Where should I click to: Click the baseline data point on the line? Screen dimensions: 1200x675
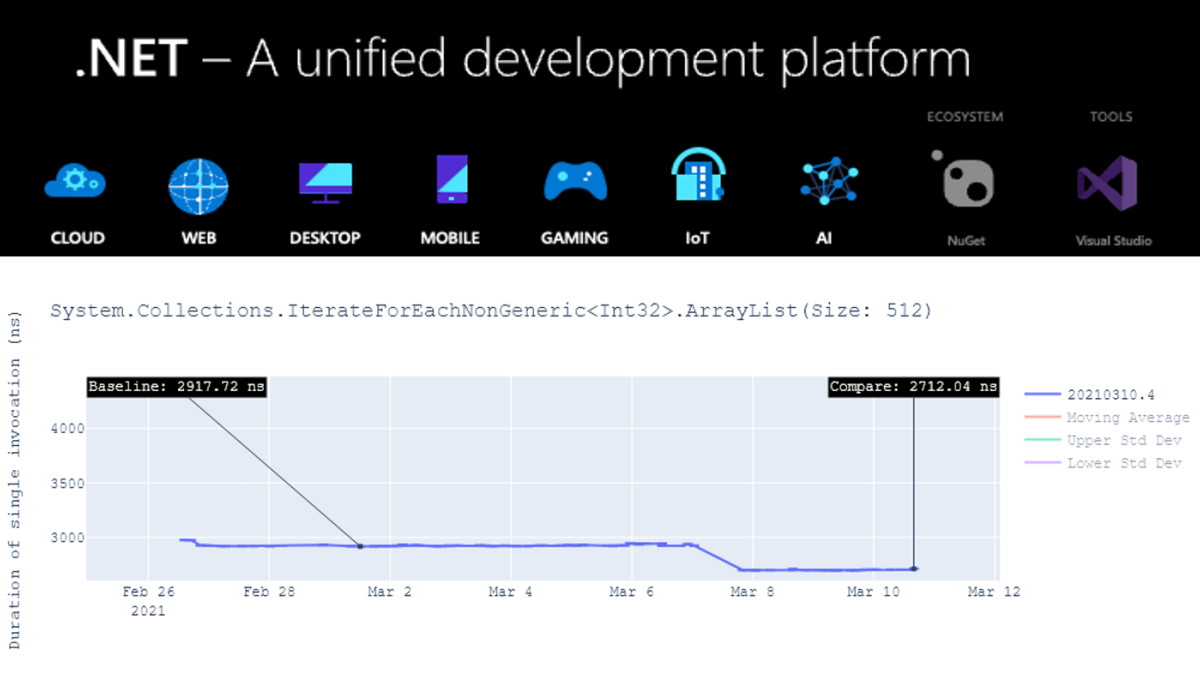tap(360, 546)
